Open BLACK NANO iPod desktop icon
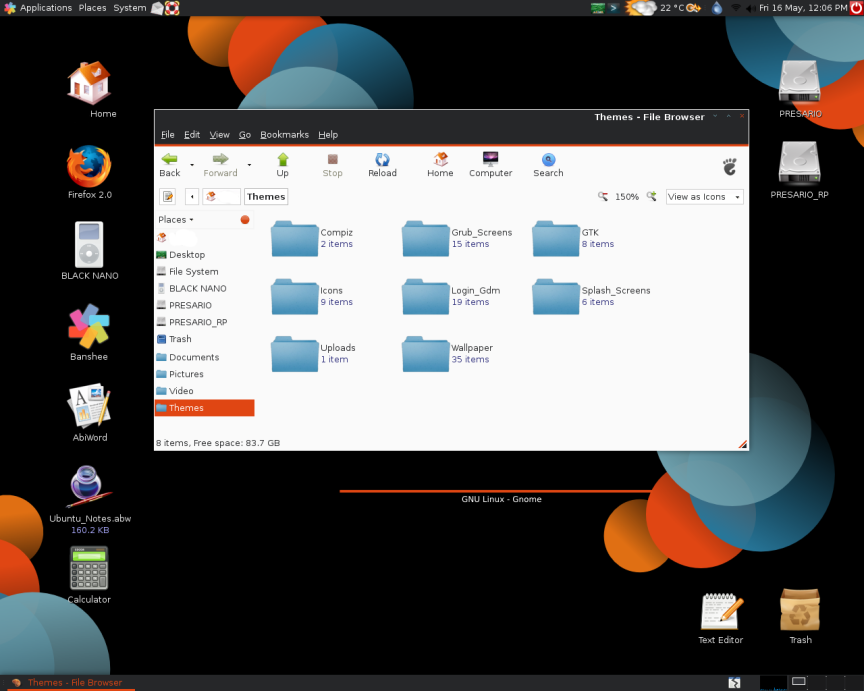 pos(89,251)
